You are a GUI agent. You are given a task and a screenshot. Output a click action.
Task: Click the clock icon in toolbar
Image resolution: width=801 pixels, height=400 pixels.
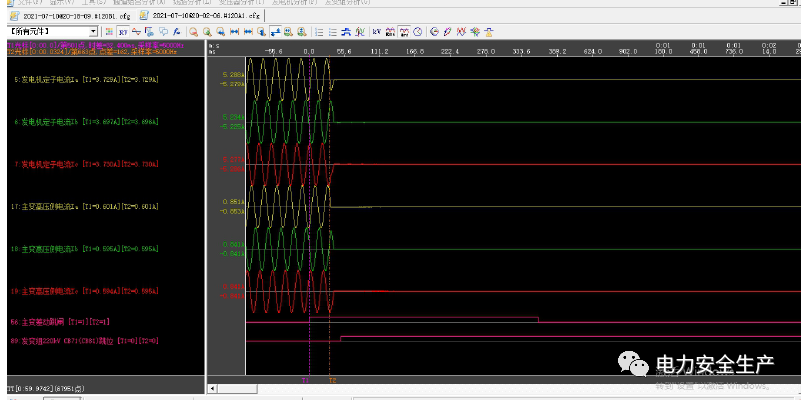coord(418,32)
